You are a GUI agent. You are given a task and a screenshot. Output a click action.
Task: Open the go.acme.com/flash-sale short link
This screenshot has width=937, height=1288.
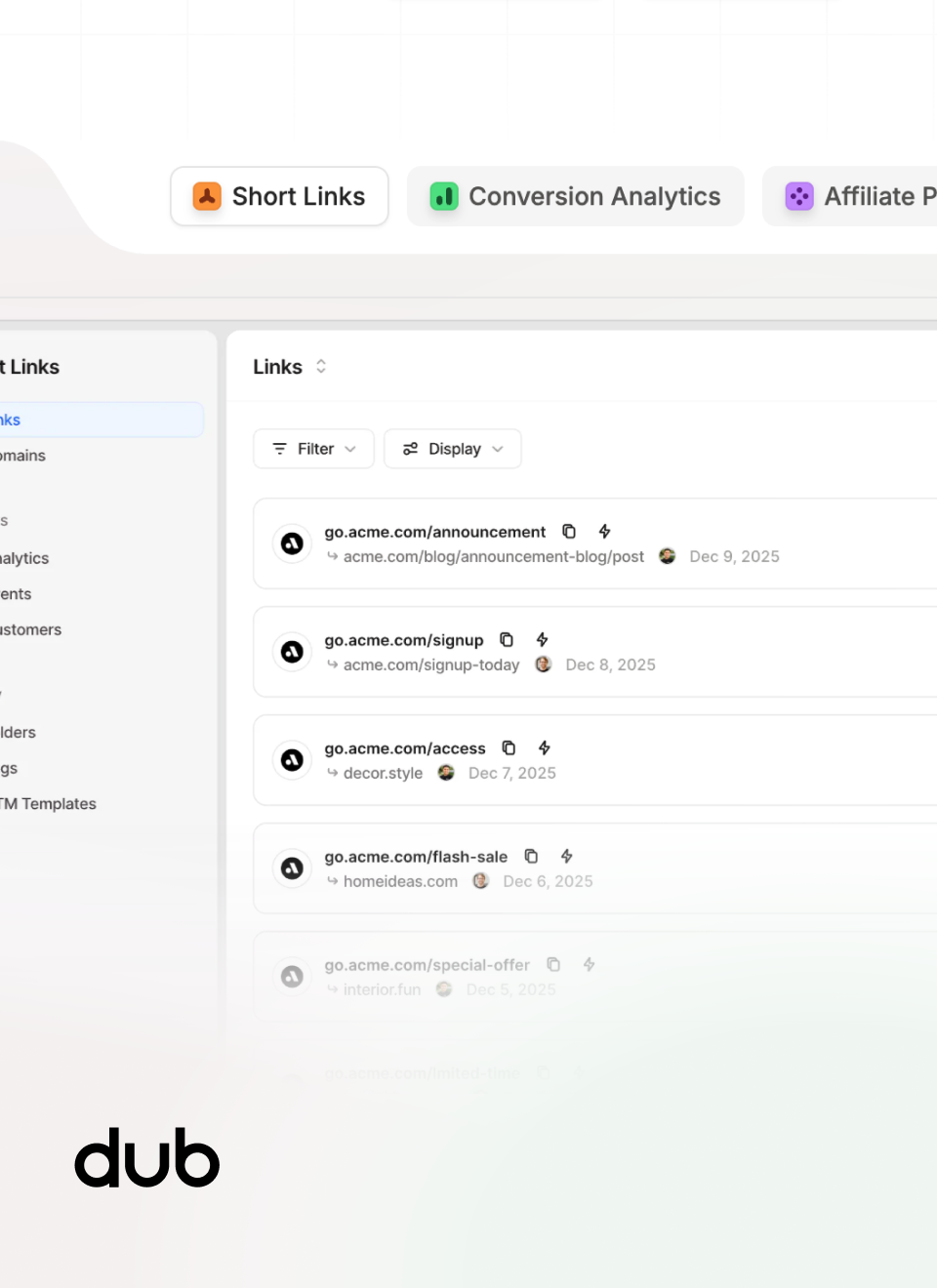click(416, 857)
